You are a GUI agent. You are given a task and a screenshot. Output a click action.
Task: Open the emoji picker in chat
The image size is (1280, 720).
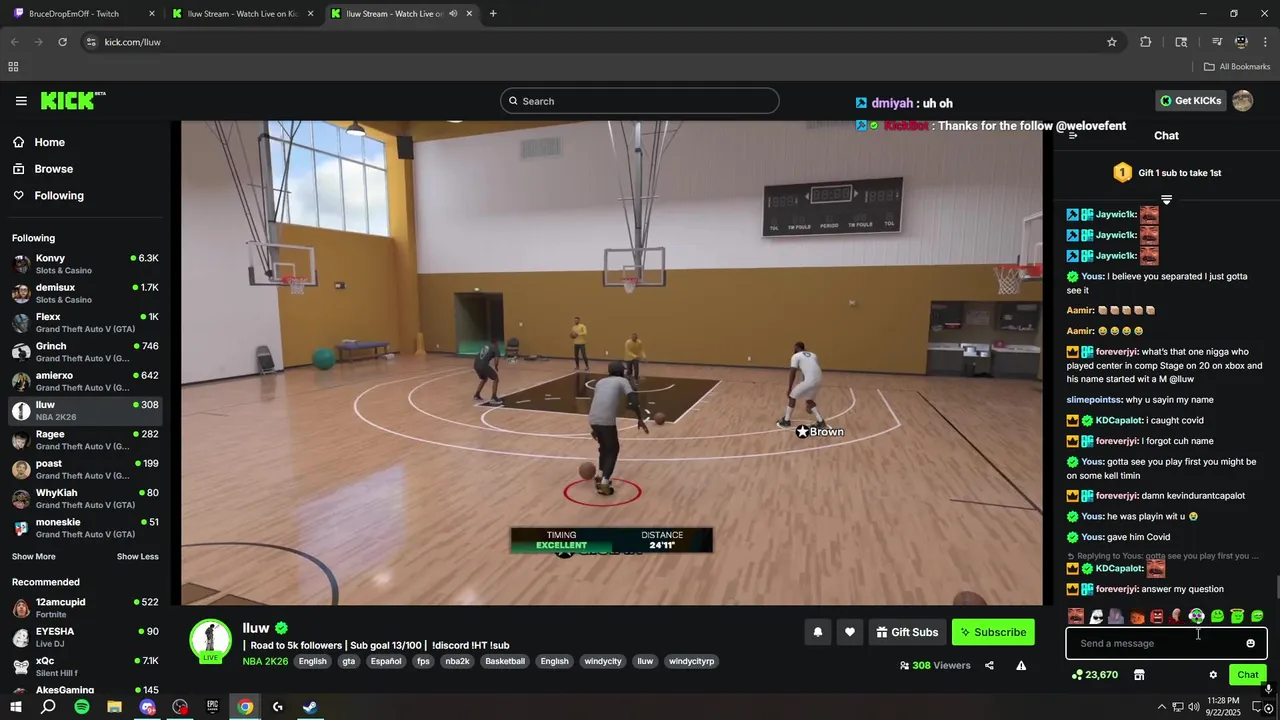pyautogui.click(x=1250, y=643)
